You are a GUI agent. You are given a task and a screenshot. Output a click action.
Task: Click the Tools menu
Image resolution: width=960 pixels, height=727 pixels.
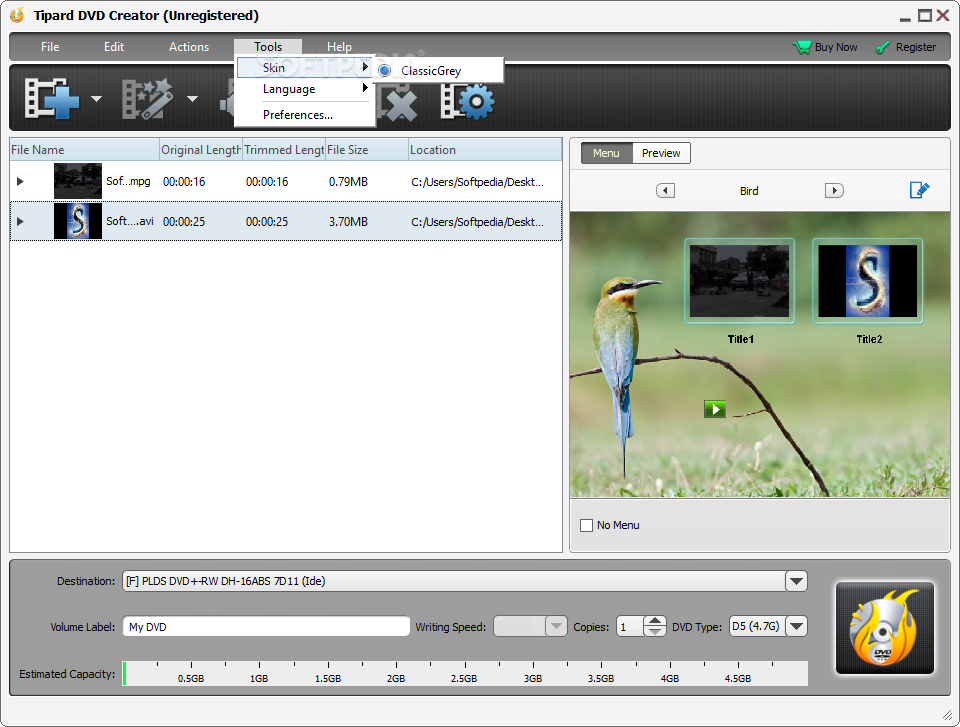pos(268,47)
